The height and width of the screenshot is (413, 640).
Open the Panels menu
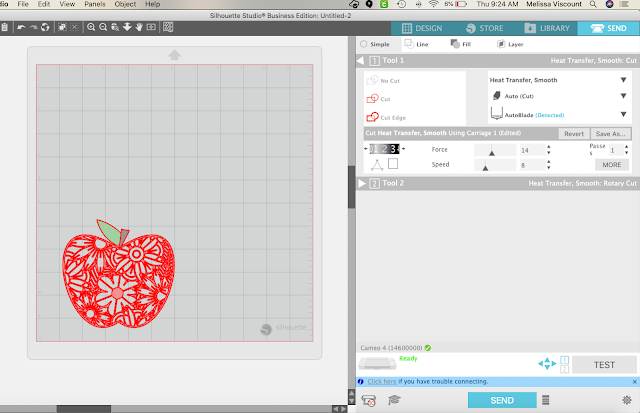(x=95, y=4)
